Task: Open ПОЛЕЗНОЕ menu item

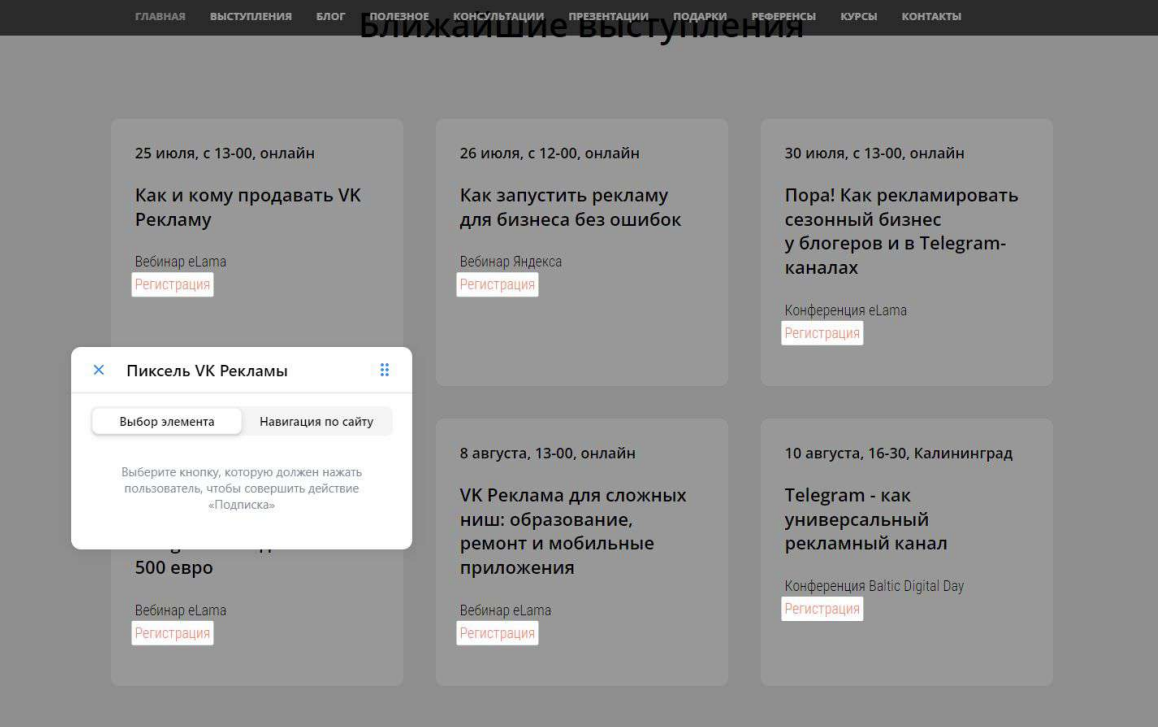Action: [399, 16]
